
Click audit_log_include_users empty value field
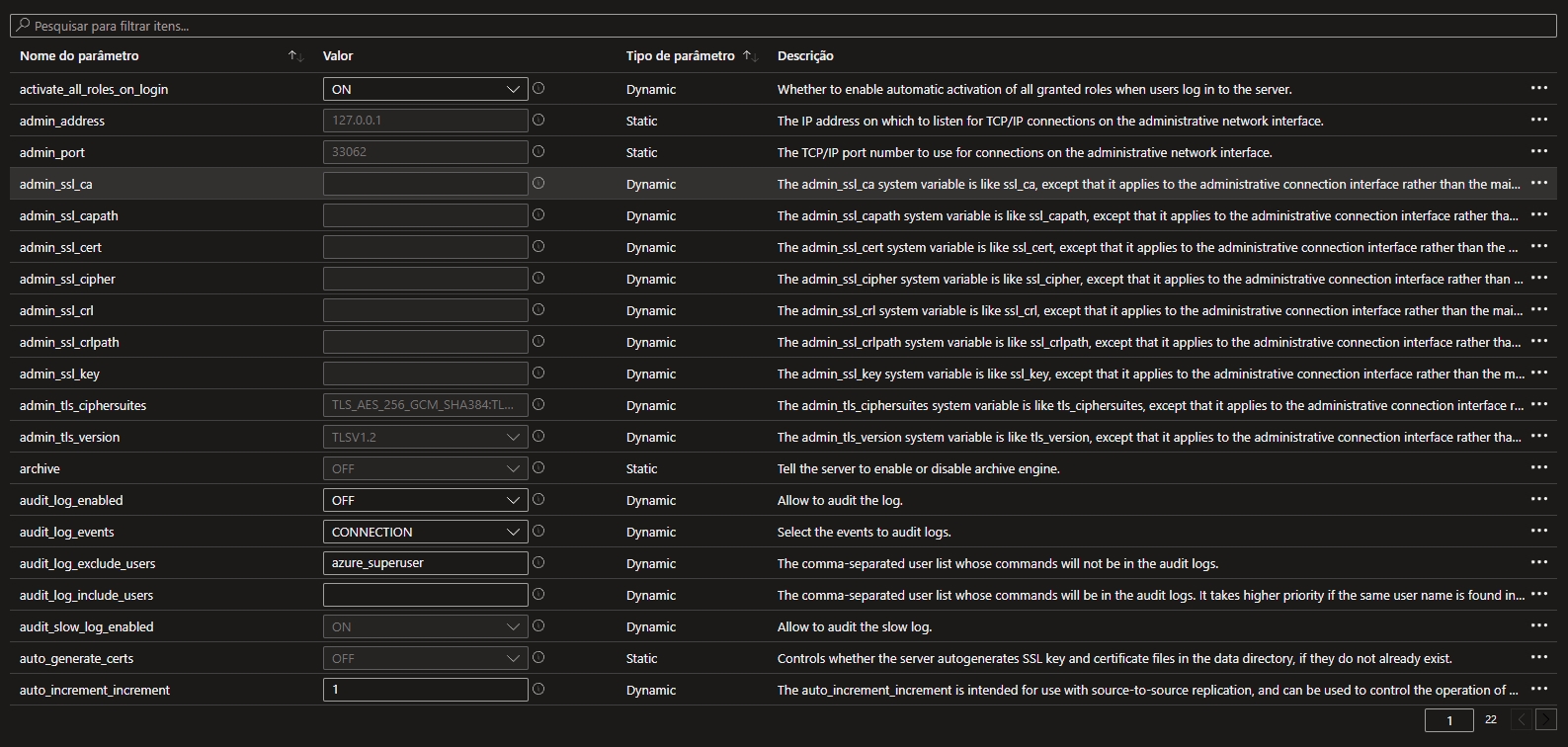click(x=425, y=595)
